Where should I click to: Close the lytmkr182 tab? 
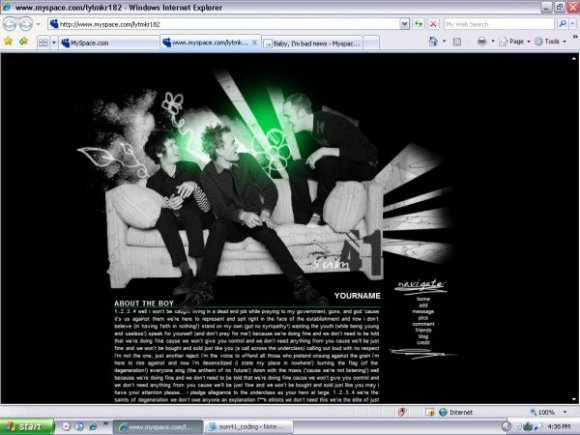point(254,43)
